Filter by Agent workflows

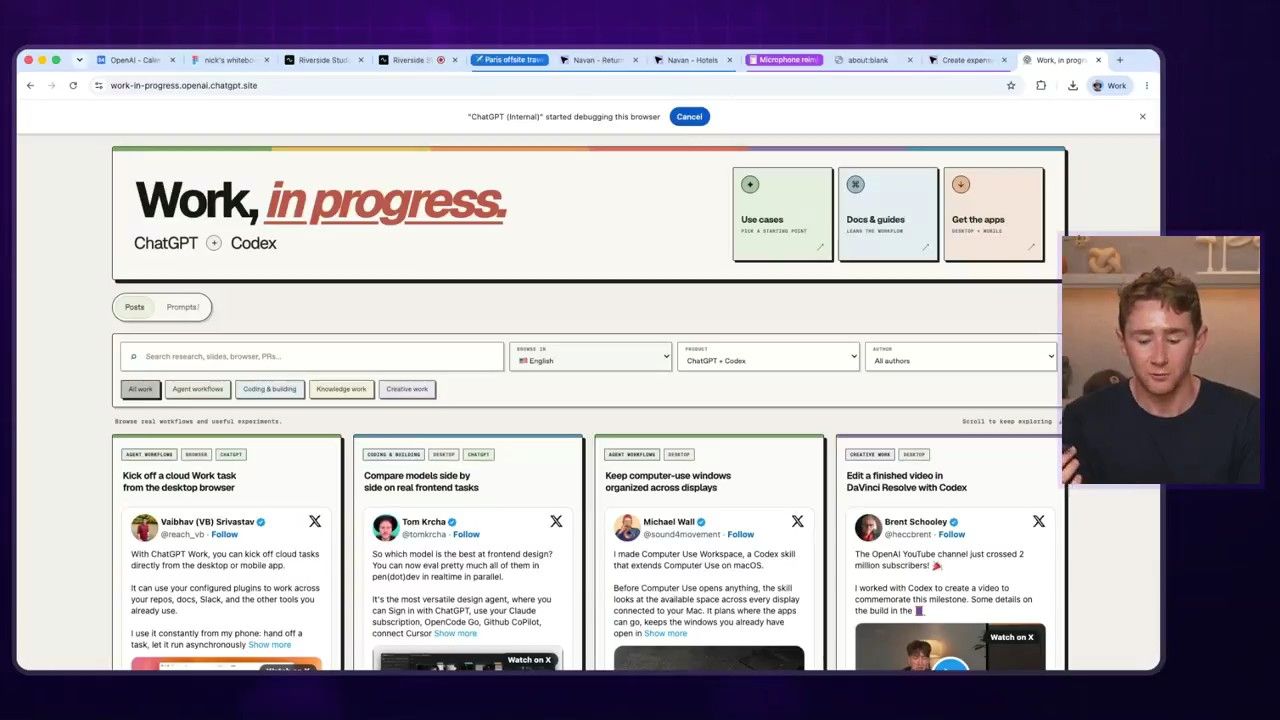[198, 389]
